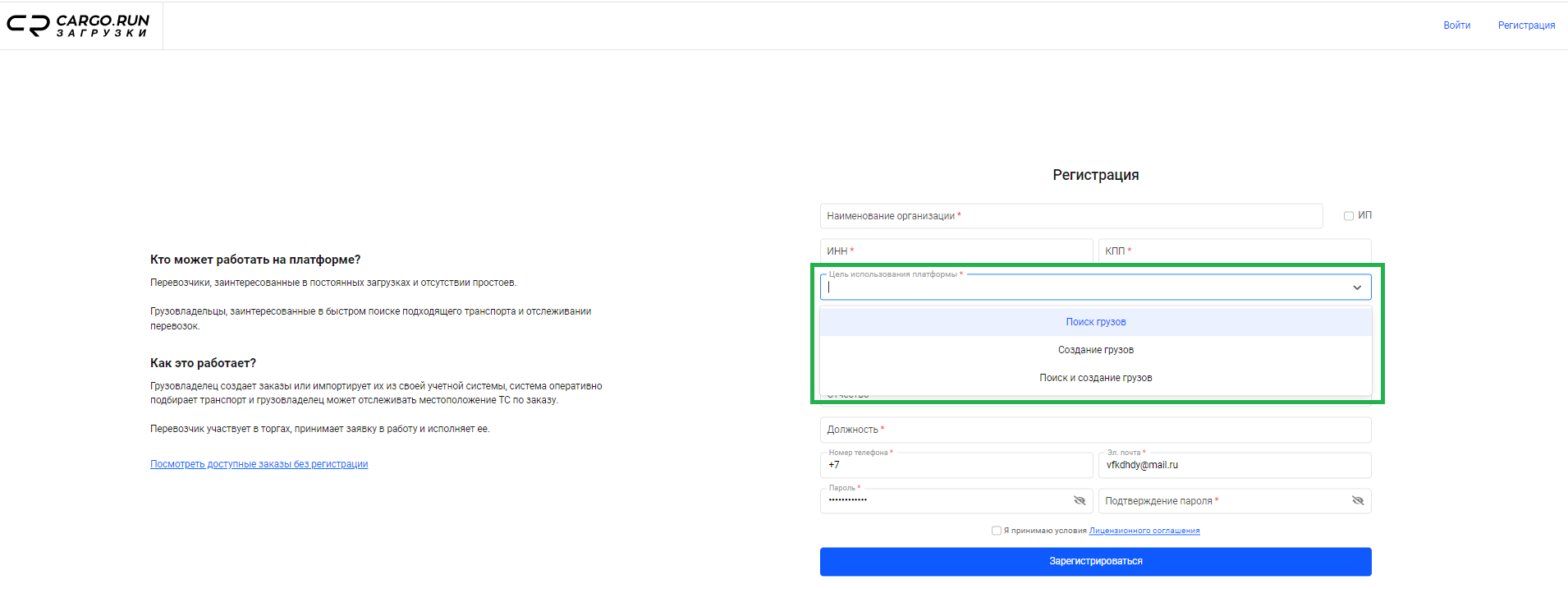Toggle visibility of the Пароль field
This screenshot has width=1568, height=589.
point(1080,500)
